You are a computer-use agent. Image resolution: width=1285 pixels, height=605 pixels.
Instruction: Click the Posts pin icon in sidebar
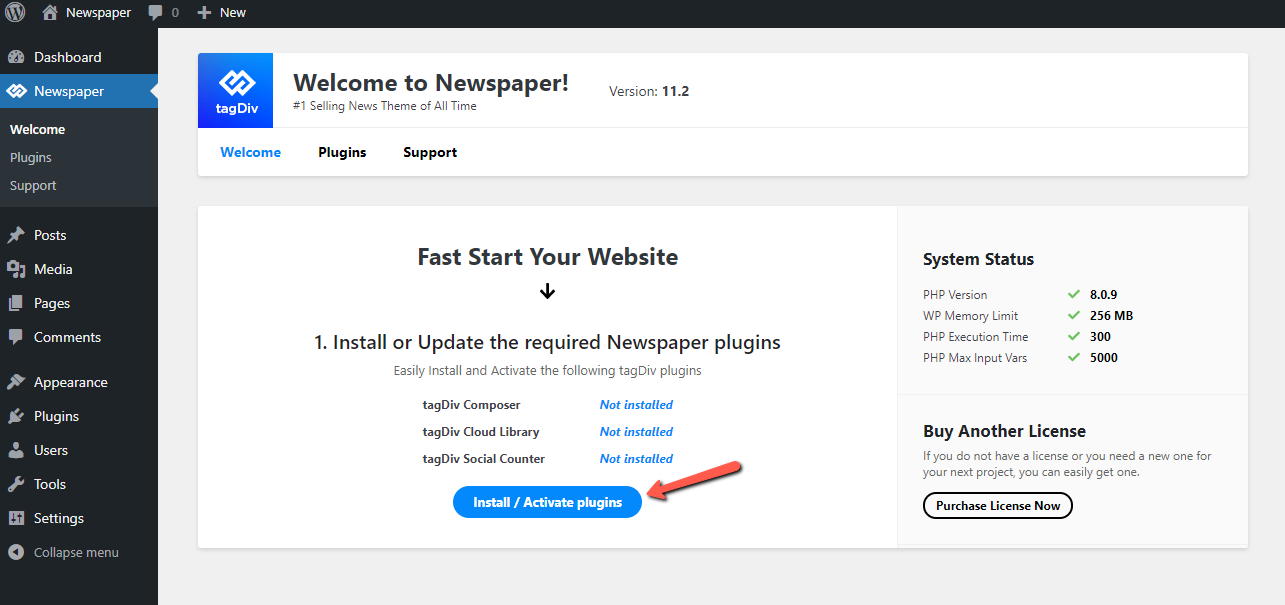[16, 235]
